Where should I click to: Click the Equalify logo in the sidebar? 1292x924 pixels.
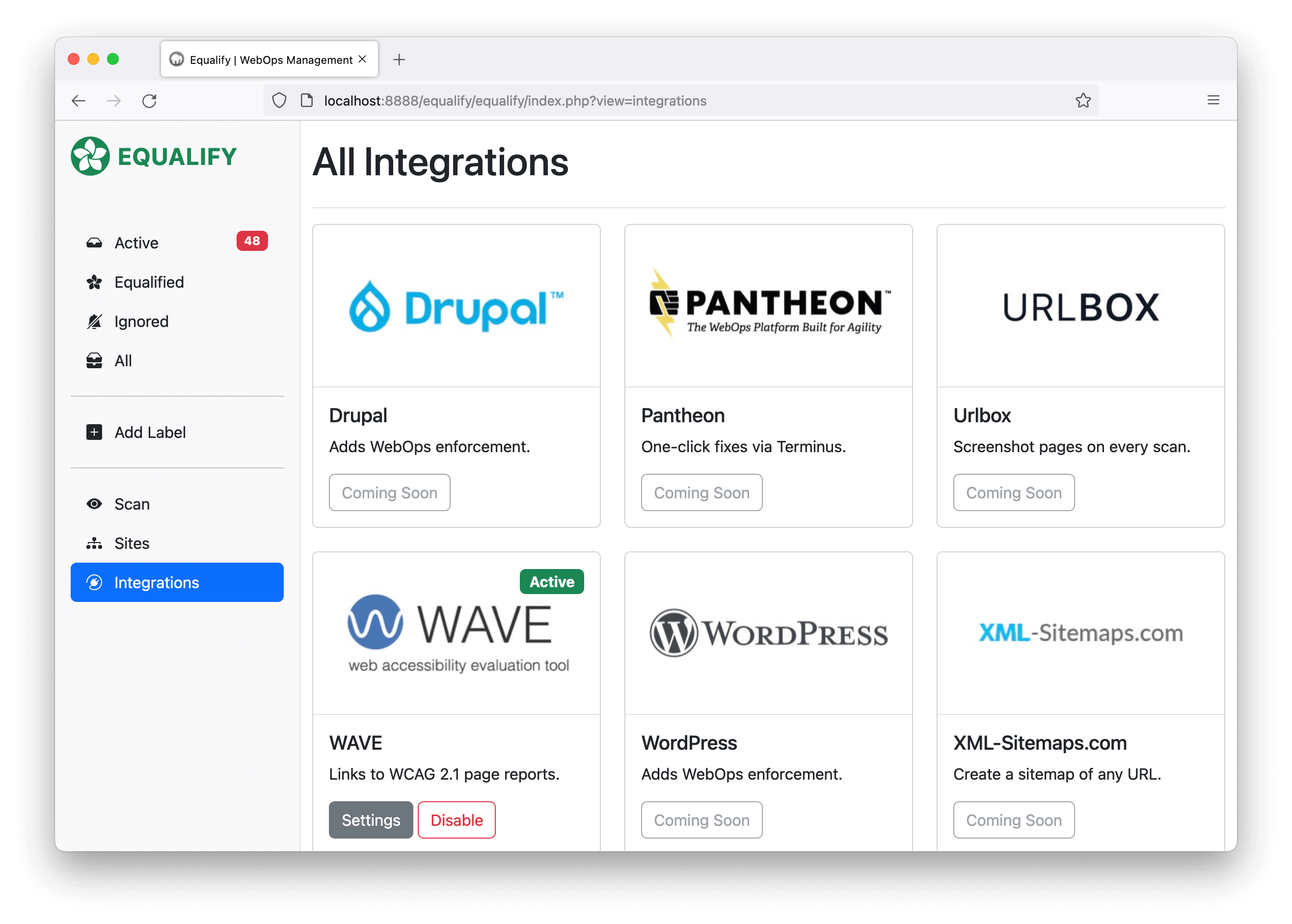pyautogui.click(x=154, y=156)
